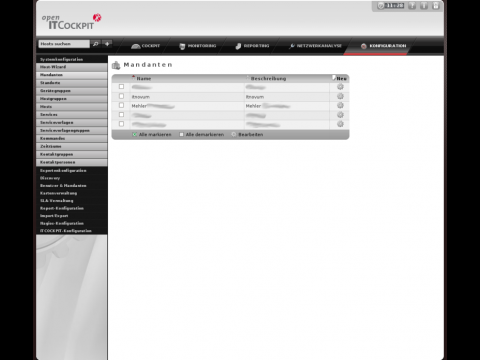
Task: Open the Monitoring main tab
Action: [198, 46]
